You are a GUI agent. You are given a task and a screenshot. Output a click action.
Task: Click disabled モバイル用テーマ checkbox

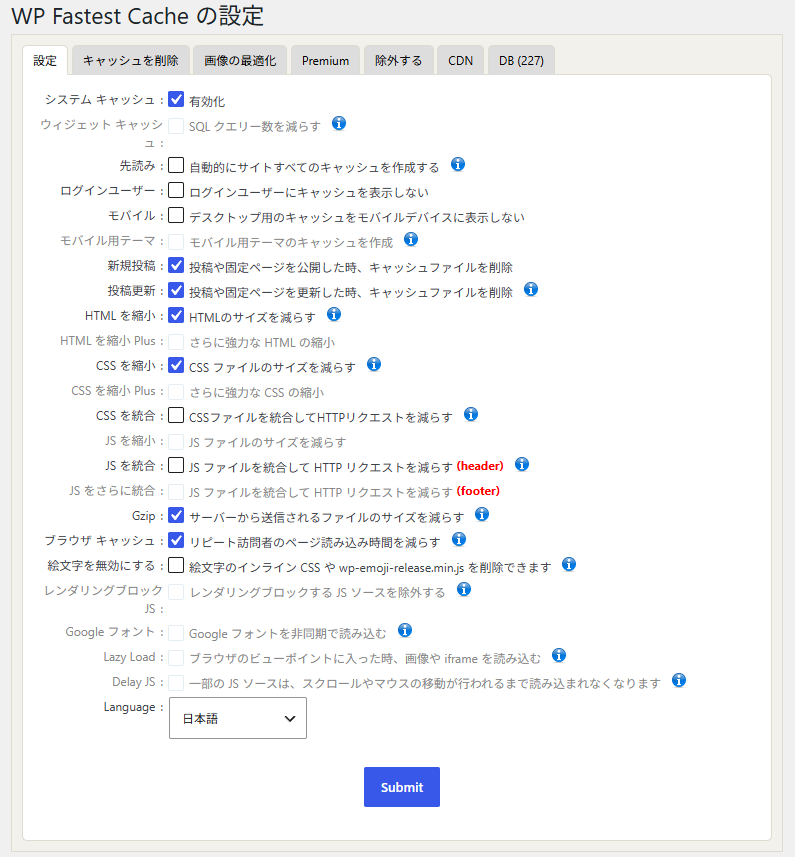point(176,241)
